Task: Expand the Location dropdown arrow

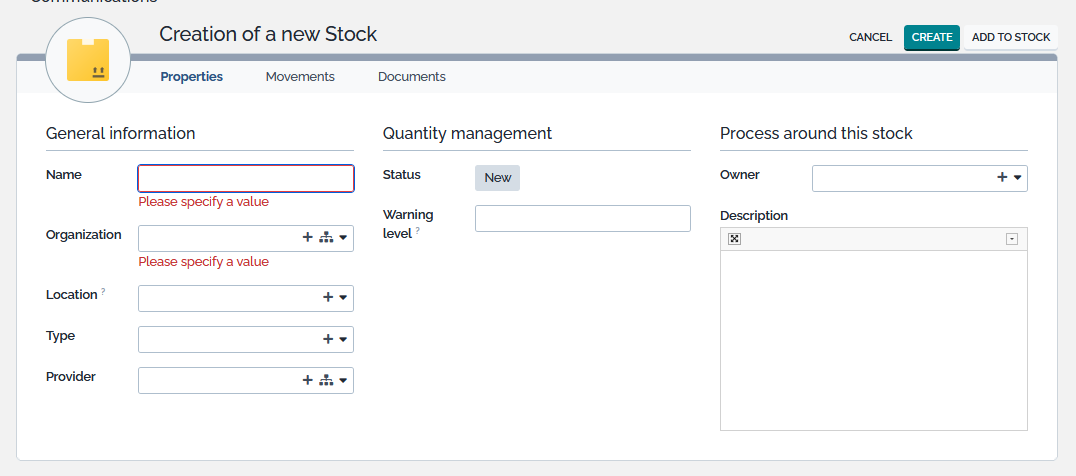Action: [x=343, y=298]
